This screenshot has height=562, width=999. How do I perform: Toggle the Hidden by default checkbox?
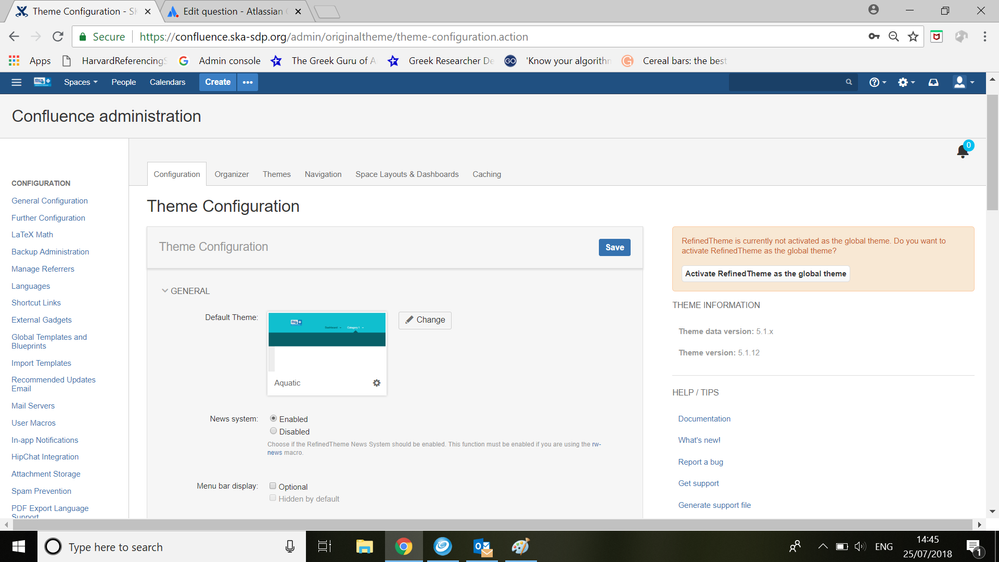[273, 498]
